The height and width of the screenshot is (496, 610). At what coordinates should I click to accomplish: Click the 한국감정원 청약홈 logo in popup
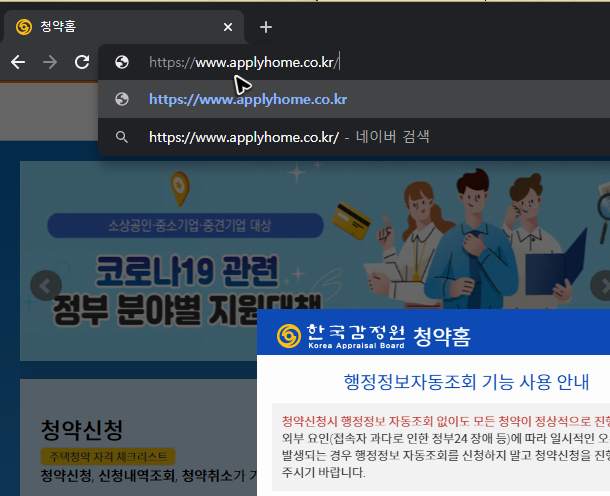coord(374,336)
